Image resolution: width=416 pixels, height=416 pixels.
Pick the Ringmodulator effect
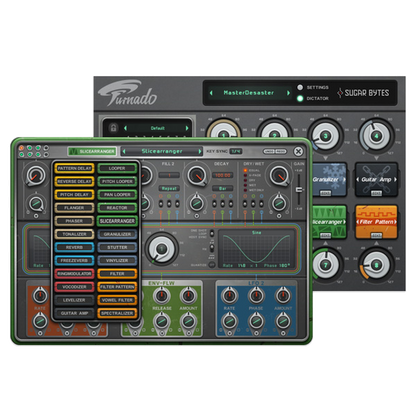tap(74, 274)
